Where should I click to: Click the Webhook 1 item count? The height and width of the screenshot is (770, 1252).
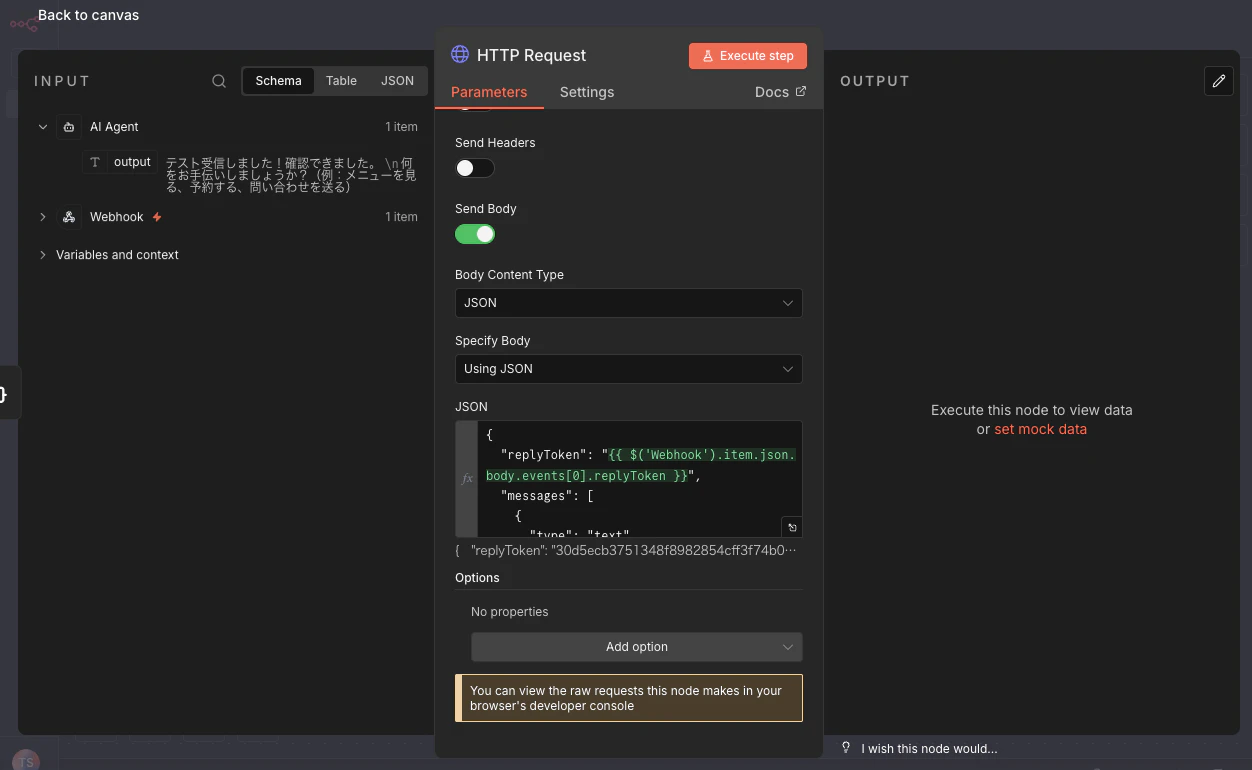(x=401, y=217)
